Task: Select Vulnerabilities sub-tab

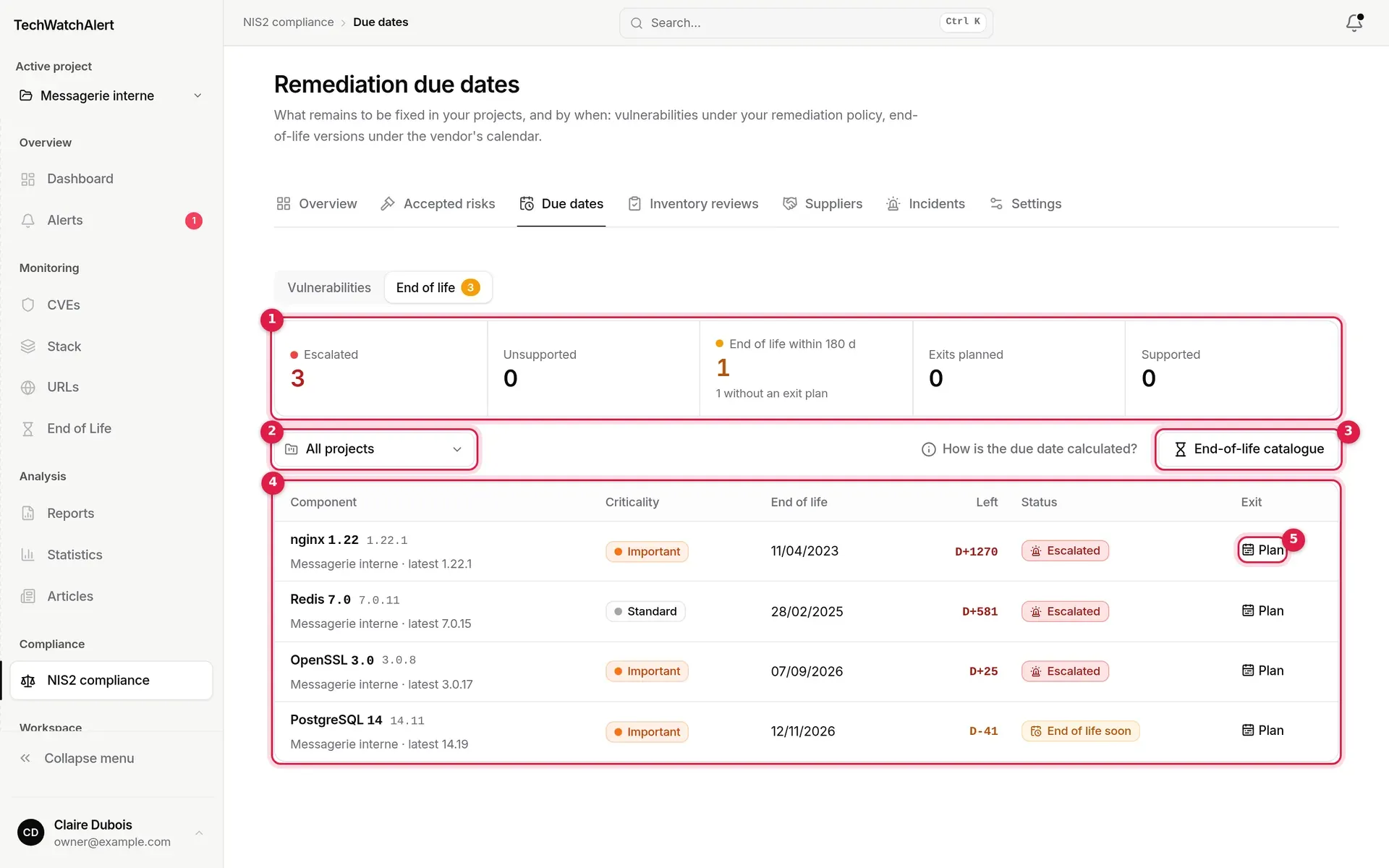Action: coord(329,288)
